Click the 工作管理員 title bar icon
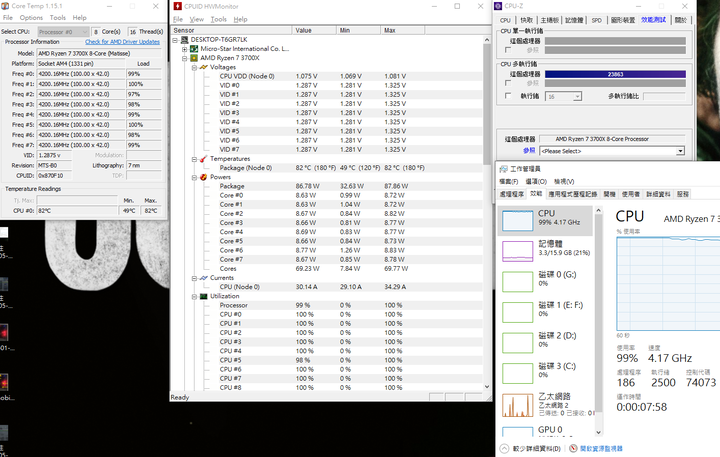The image size is (720, 457). 503,169
